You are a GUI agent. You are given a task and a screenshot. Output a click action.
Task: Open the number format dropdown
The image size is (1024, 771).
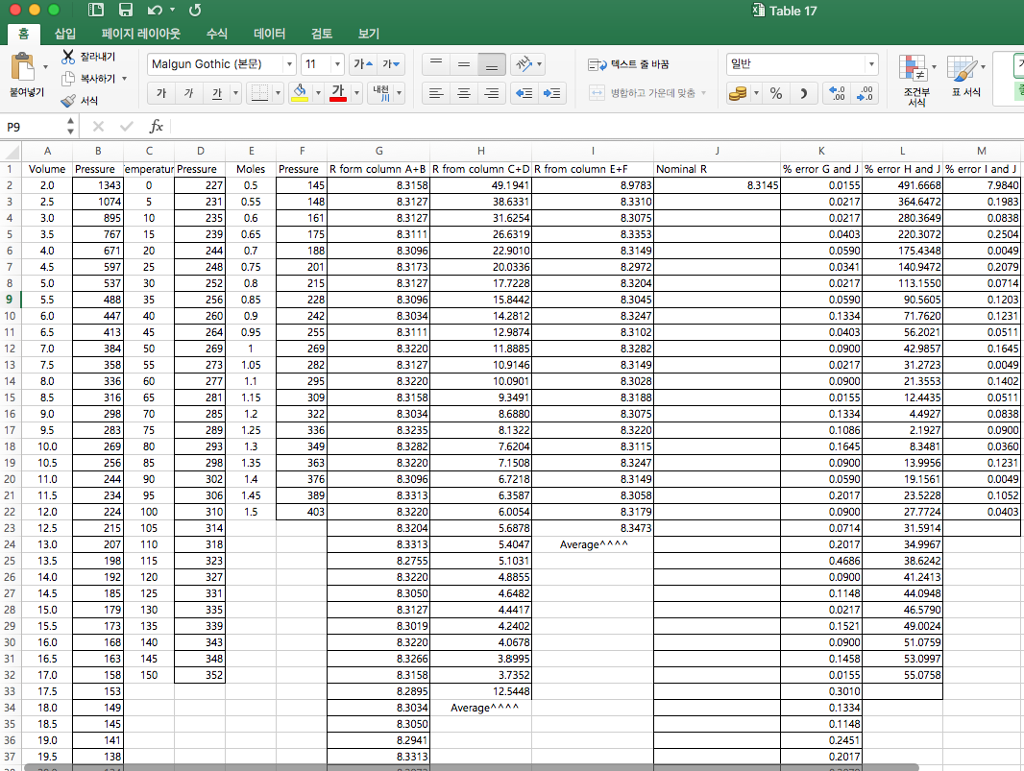871,64
